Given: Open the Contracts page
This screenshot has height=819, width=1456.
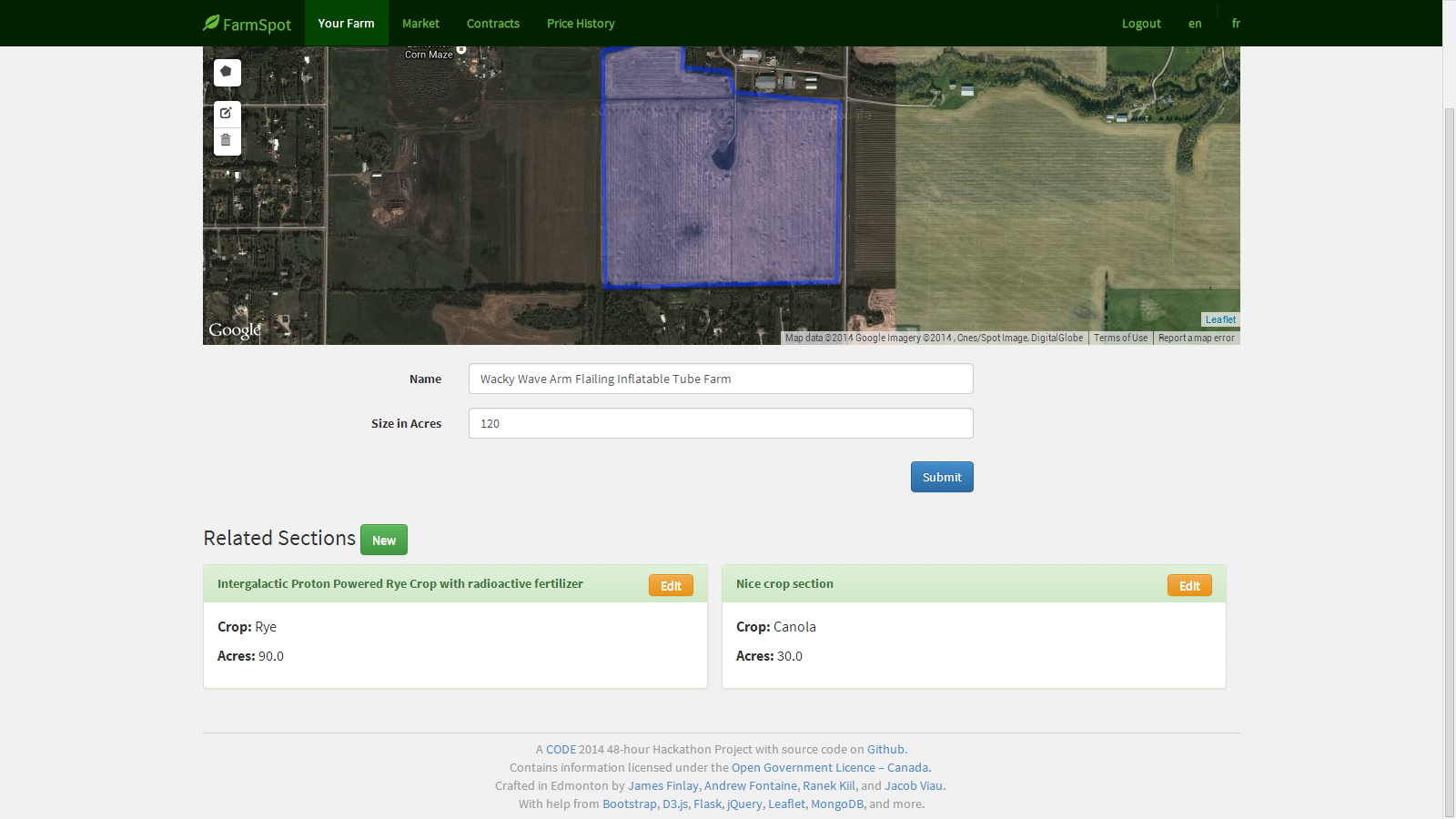Looking at the screenshot, I should (493, 24).
